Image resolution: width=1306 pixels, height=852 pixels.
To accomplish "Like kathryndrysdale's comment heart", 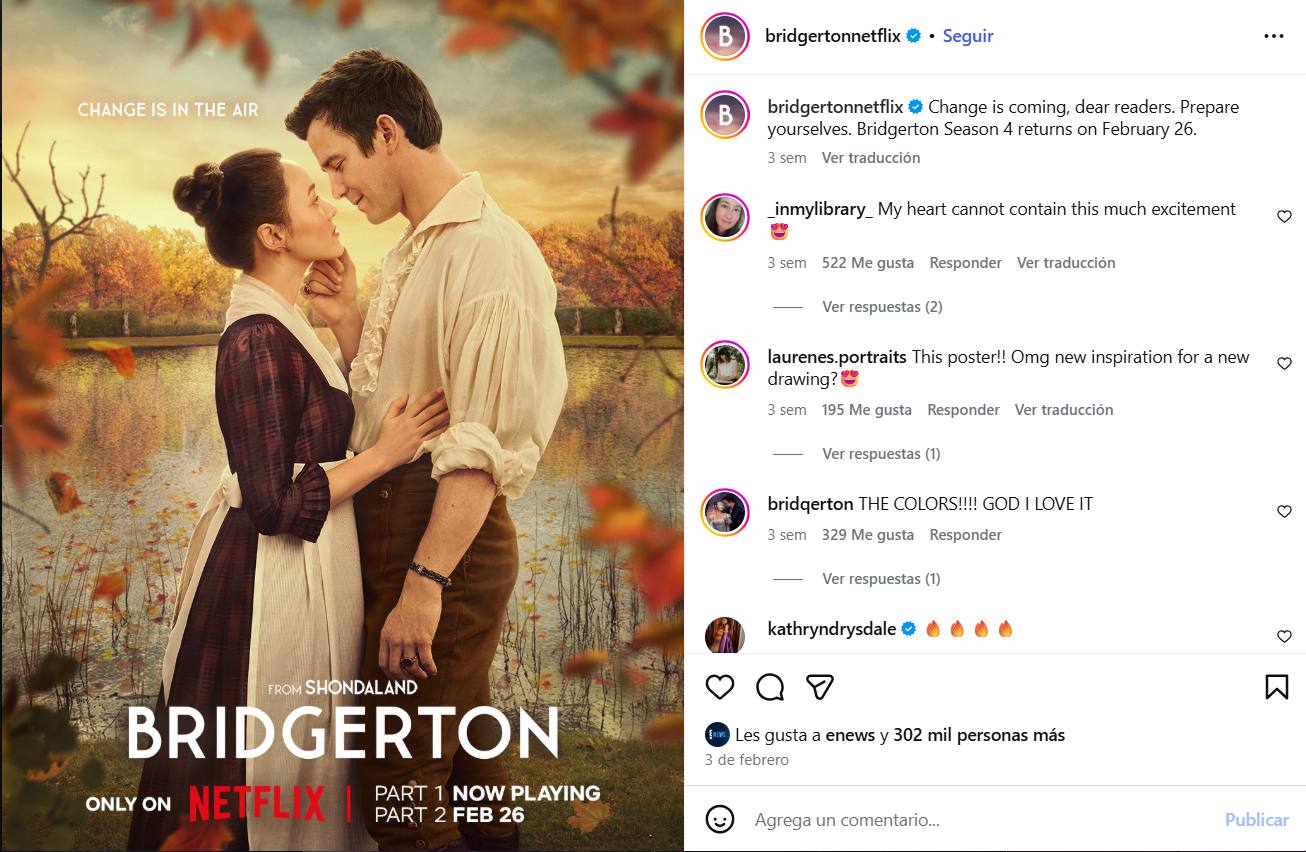I will tap(1284, 636).
